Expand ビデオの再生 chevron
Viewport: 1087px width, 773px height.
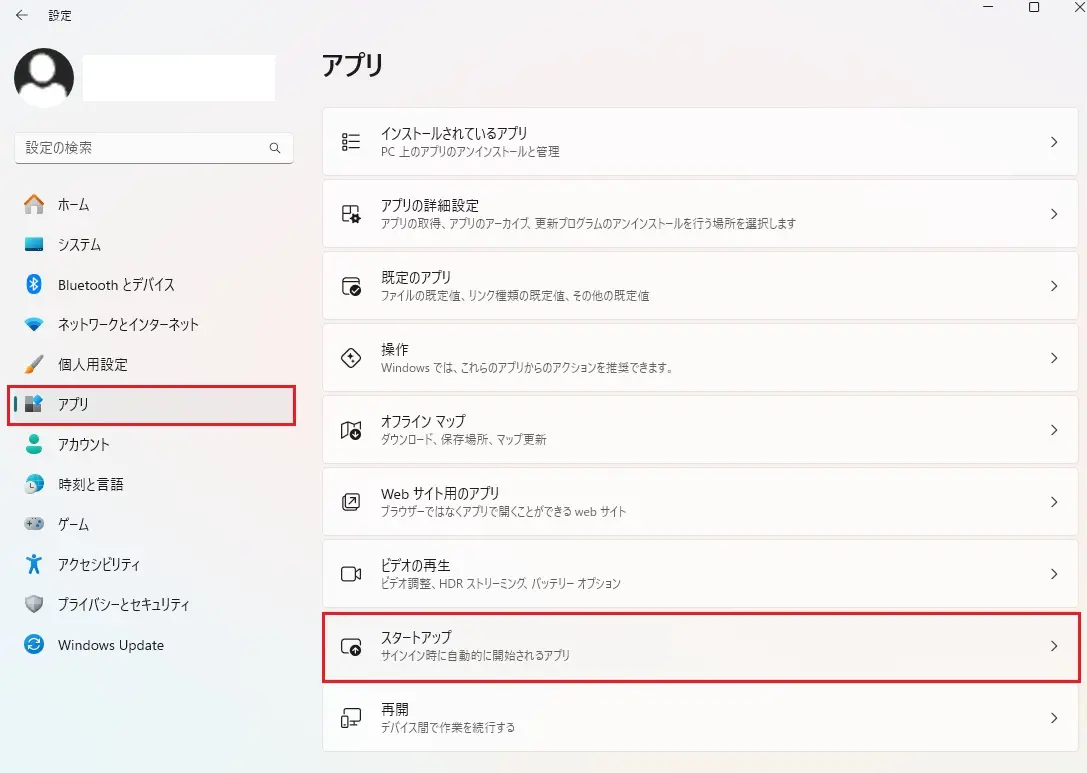(x=1054, y=574)
